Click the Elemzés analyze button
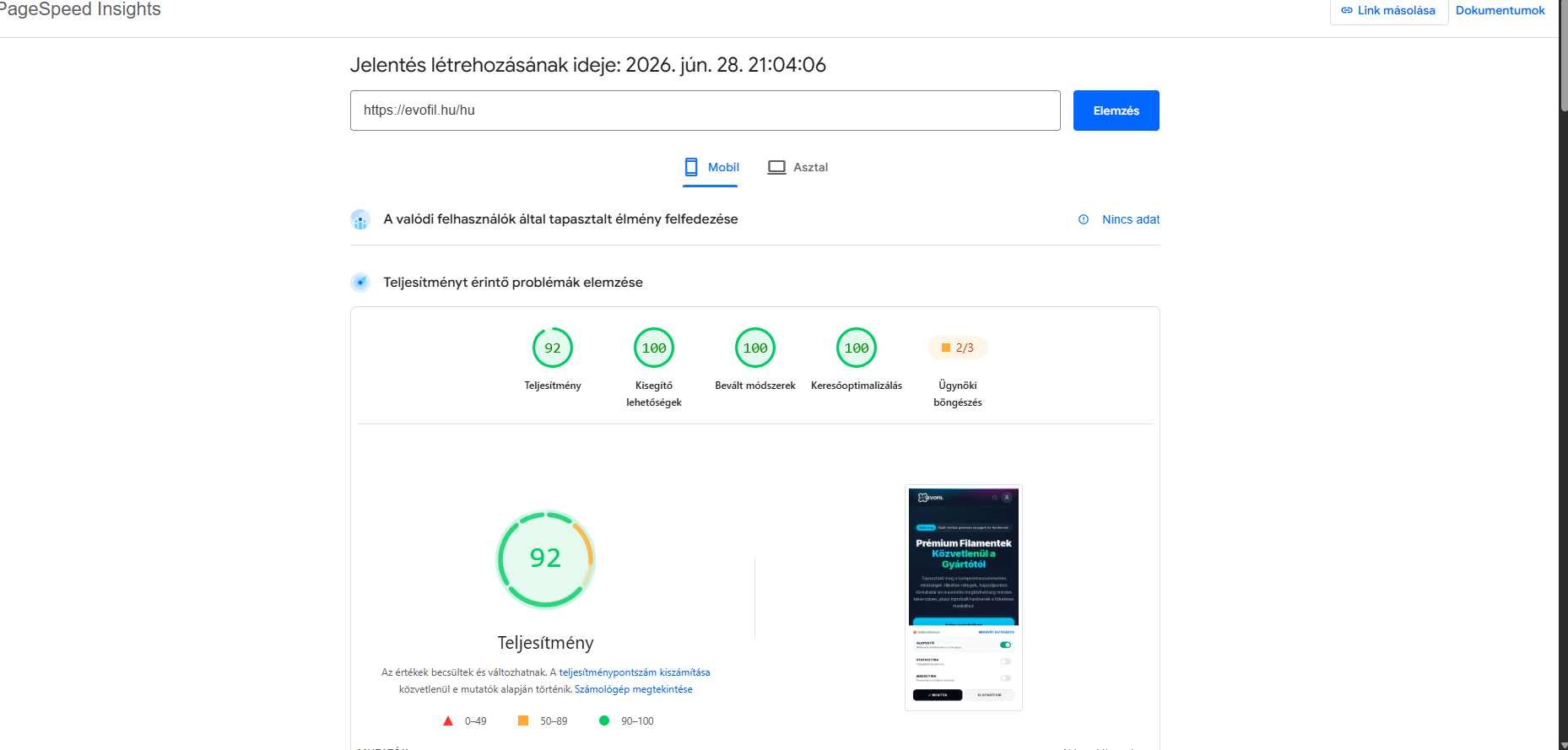 (x=1116, y=111)
